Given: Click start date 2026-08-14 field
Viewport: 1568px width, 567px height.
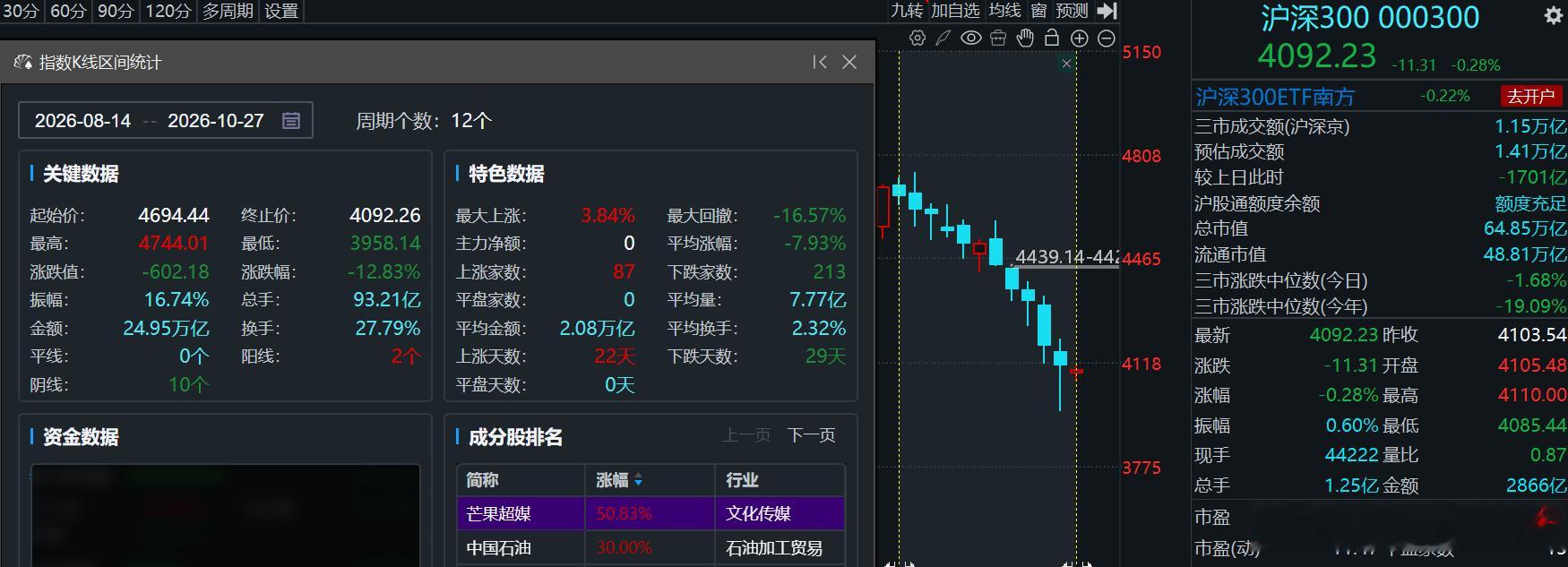Looking at the screenshot, I should pyautogui.click(x=82, y=121).
